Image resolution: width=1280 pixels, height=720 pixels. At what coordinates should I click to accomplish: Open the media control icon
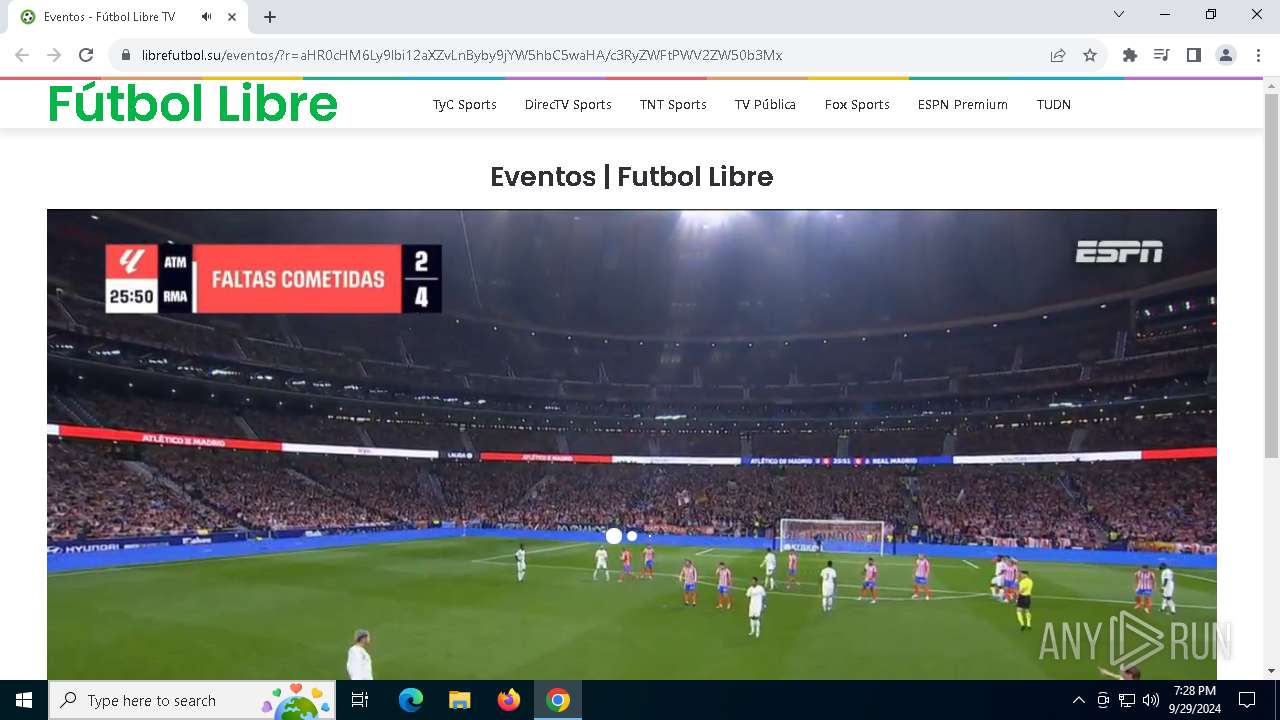coord(1162,55)
